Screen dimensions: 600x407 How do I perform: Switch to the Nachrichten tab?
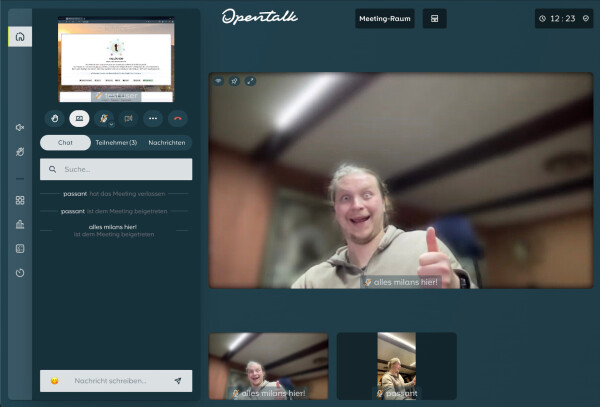point(167,143)
